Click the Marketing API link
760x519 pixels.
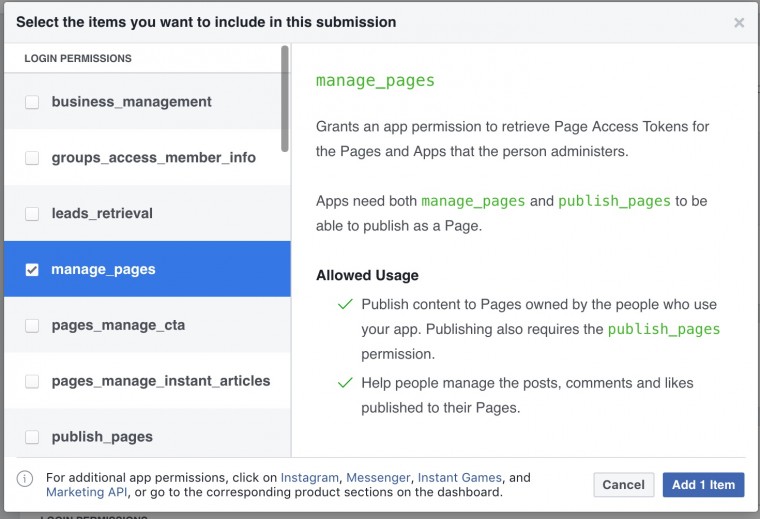click(87, 492)
